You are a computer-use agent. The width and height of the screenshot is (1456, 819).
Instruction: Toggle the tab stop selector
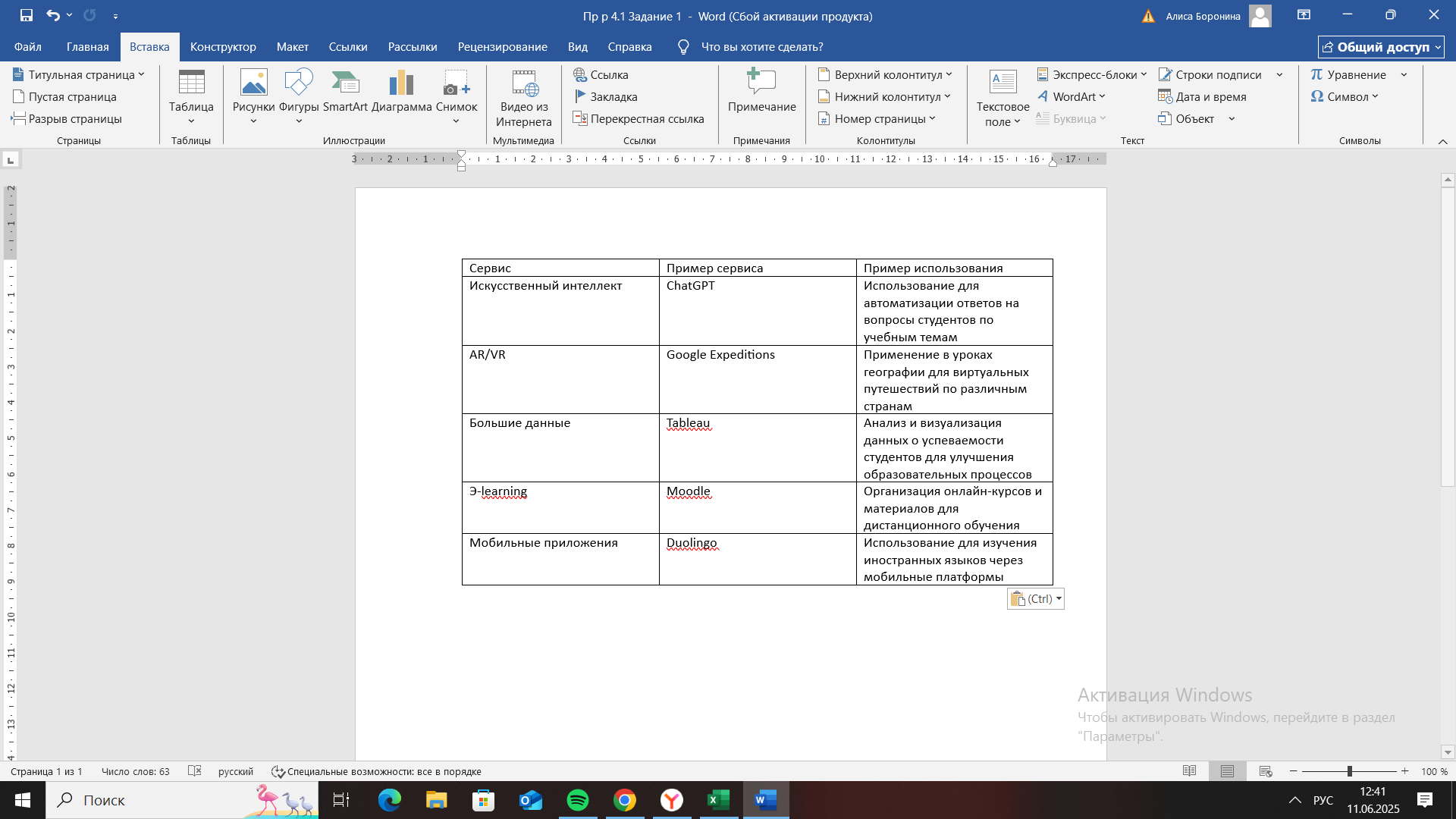click(11, 160)
